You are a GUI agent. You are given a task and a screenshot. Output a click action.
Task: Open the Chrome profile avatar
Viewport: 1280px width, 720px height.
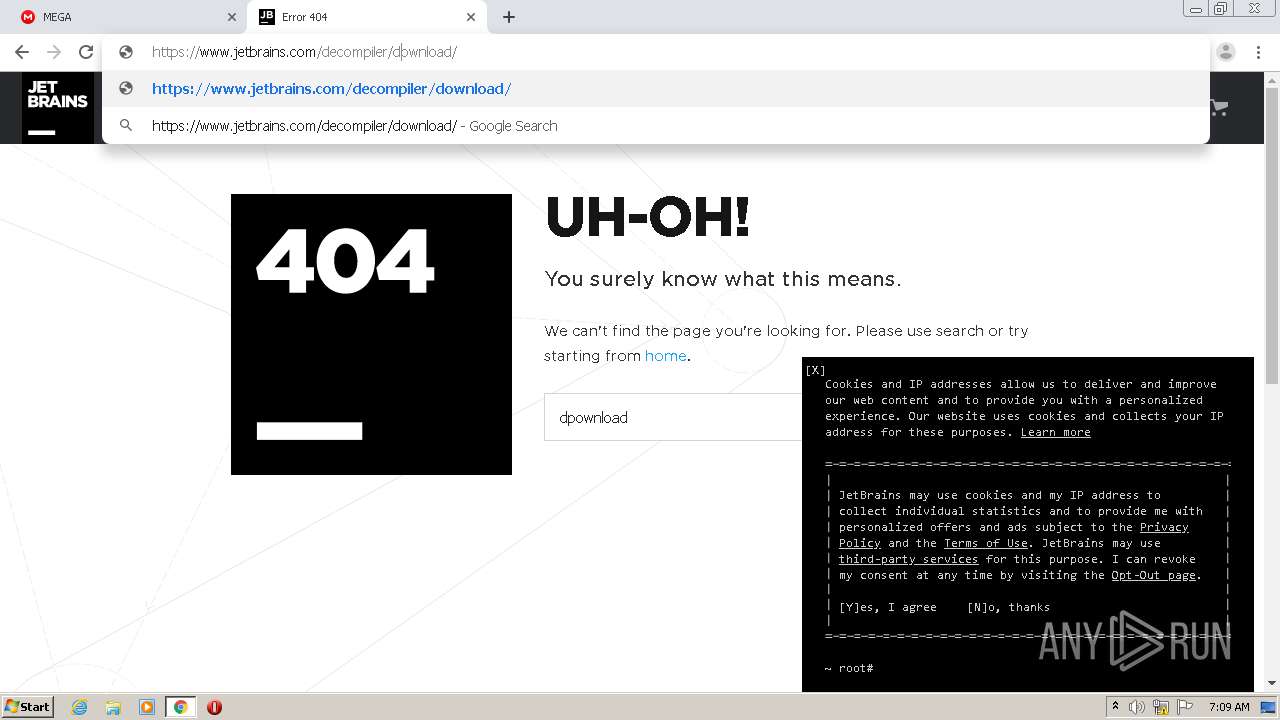(1226, 52)
